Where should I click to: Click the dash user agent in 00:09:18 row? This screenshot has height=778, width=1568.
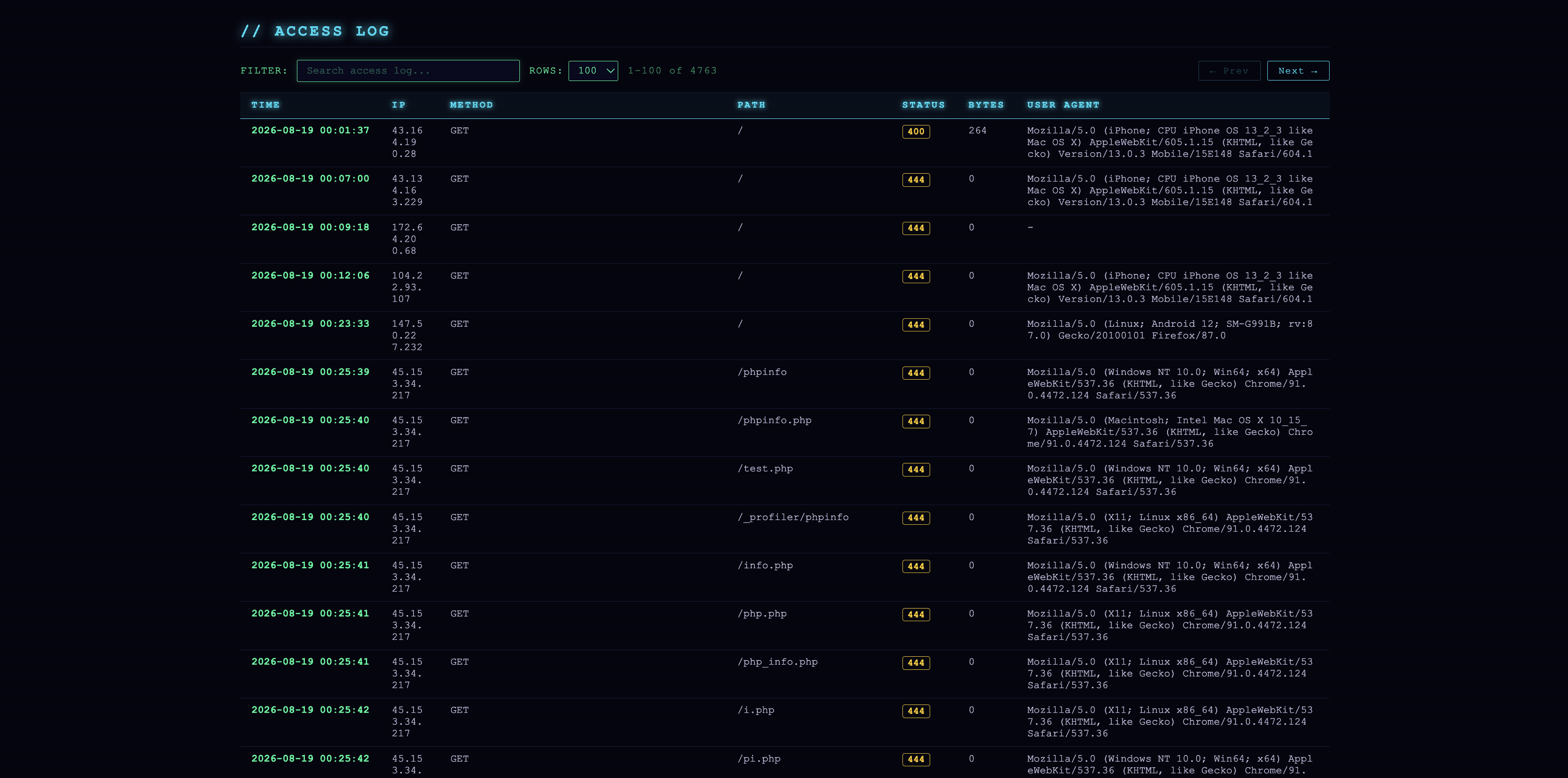[1030, 227]
